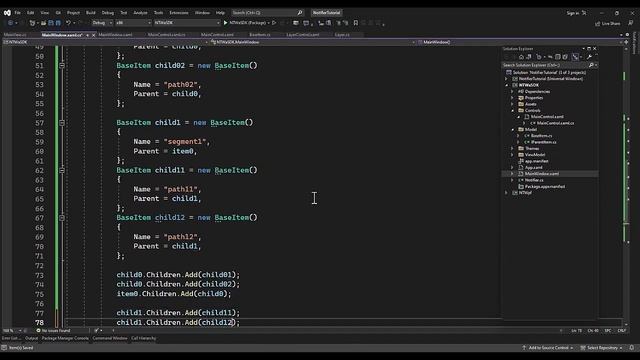The width and height of the screenshot is (640, 360).
Task: Collapse the Controls folder in Solution Explorer
Action: [513, 111]
